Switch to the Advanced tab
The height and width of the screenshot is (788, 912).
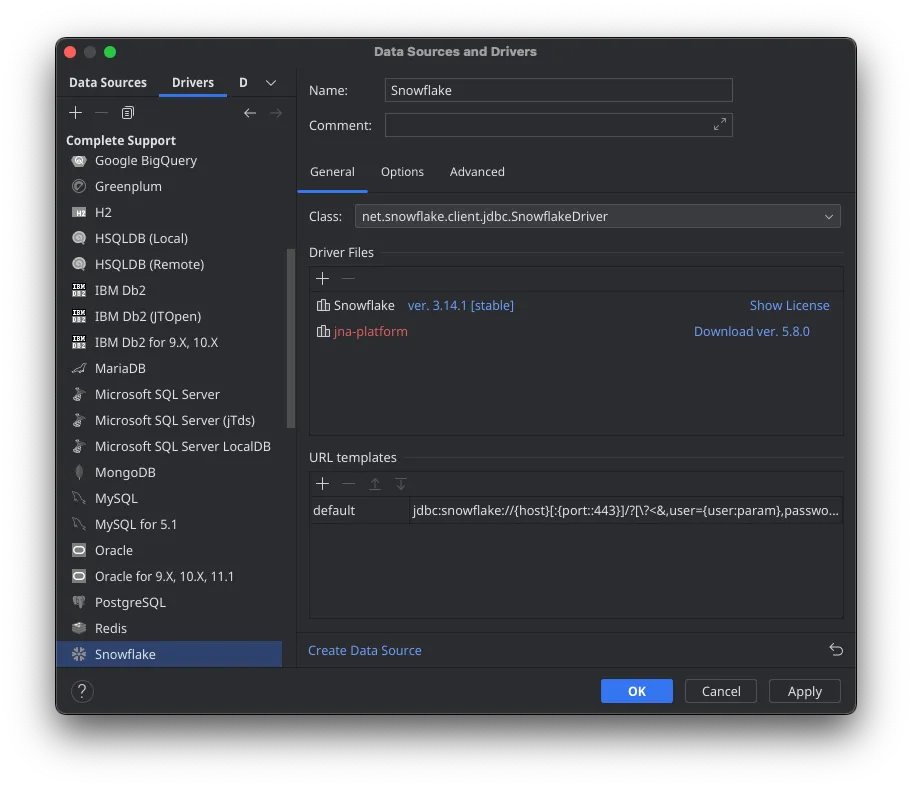point(477,172)
